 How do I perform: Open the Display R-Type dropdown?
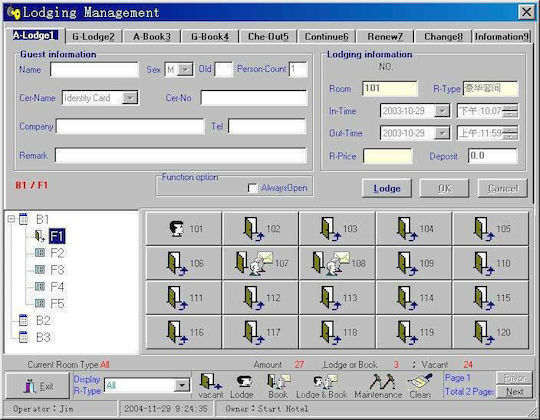point(182,385)
